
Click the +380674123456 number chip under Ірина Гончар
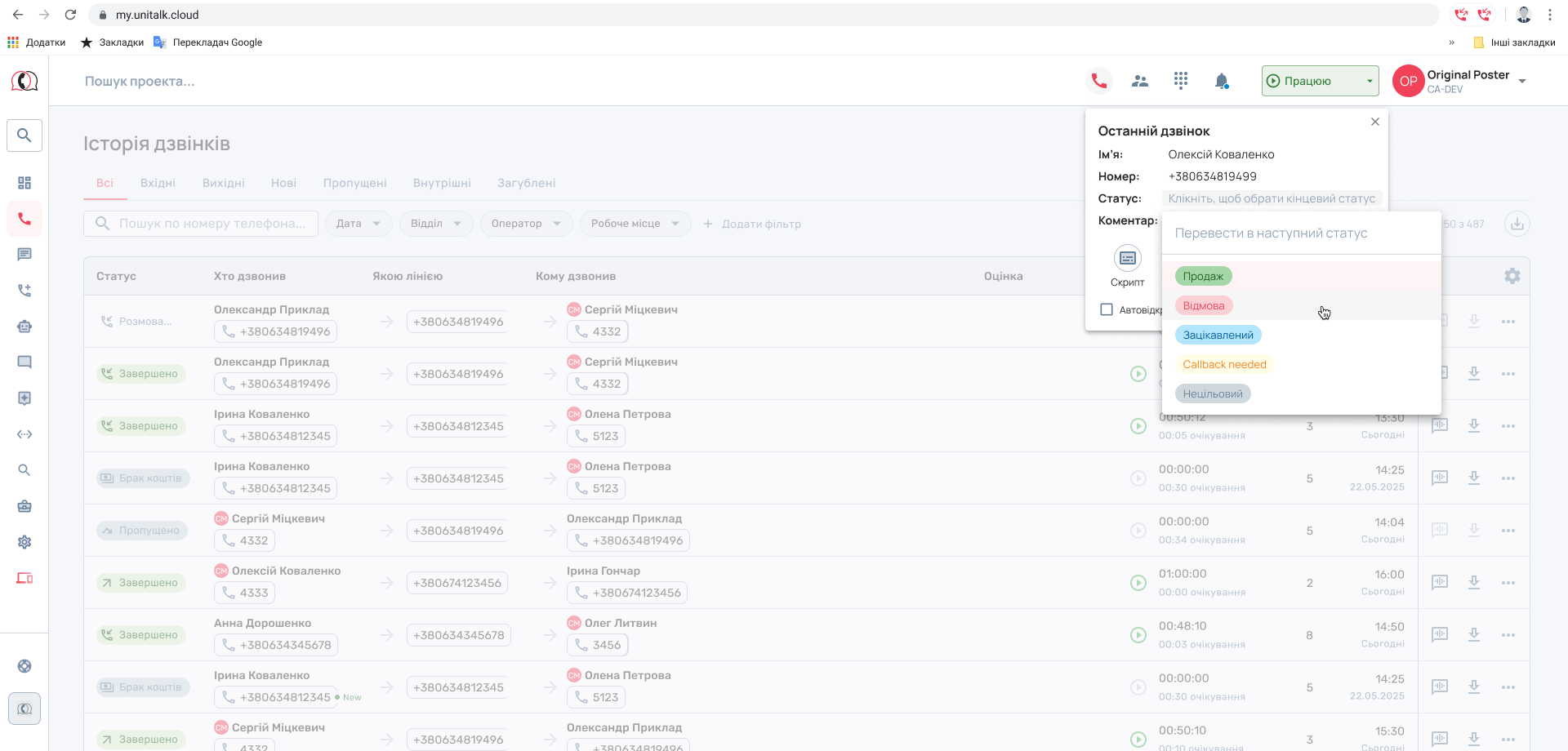pyautogui.click(x=627, y=593)
